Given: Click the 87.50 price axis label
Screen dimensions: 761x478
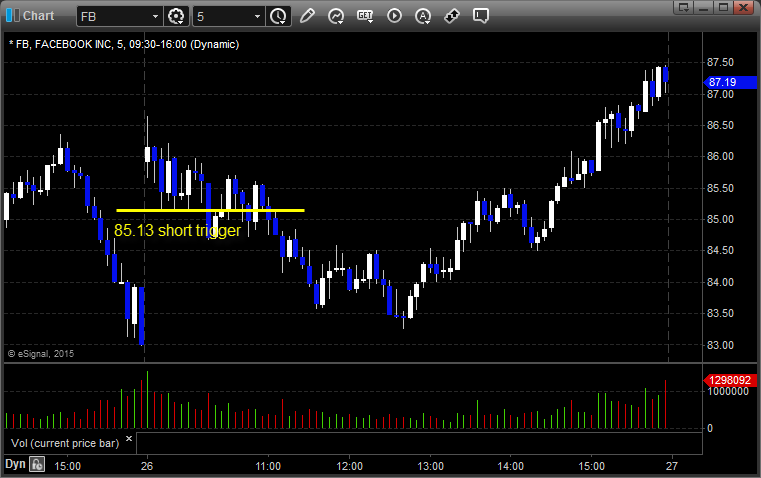Looking at the screenshot, I should point(720,62).
